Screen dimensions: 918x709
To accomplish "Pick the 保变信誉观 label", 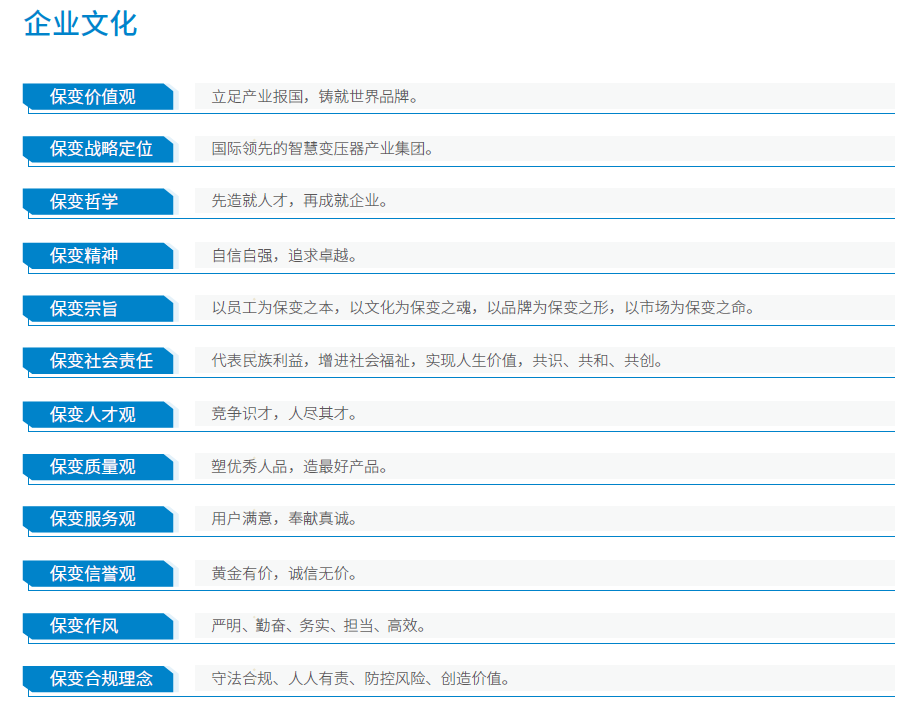I will point(93,574).
